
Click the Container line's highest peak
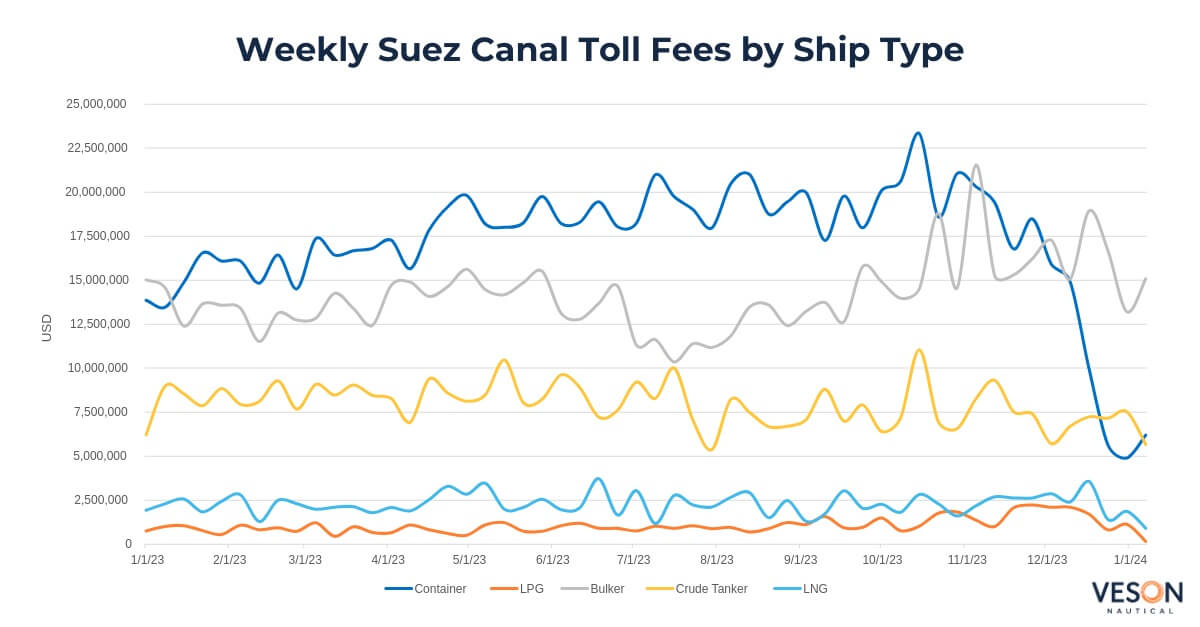click(917, 133)
